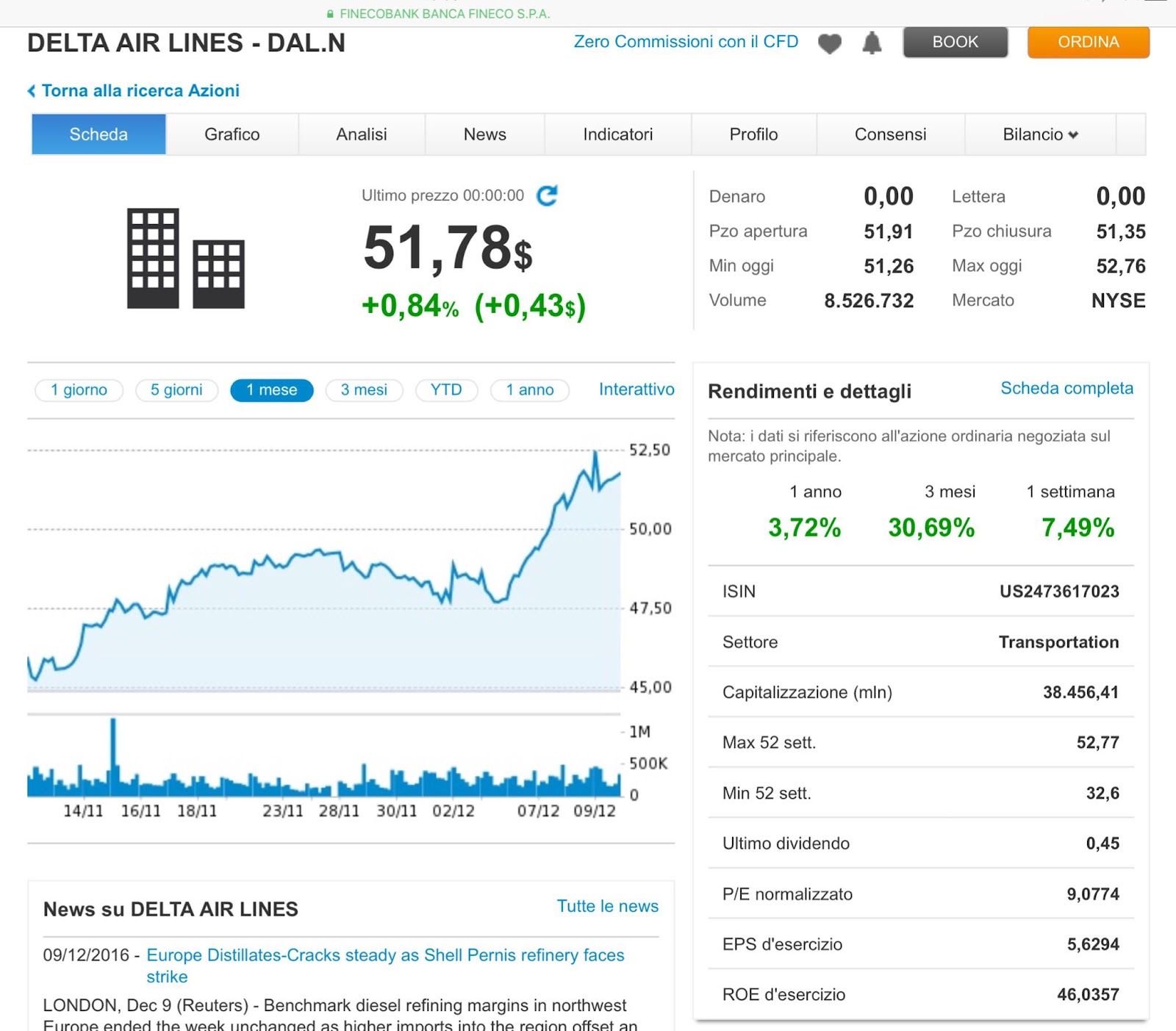This screenshot has width=1176, height=1031.
Task: Click the Min 52 sett. value 32,6
Action: tap(1102, 793)
